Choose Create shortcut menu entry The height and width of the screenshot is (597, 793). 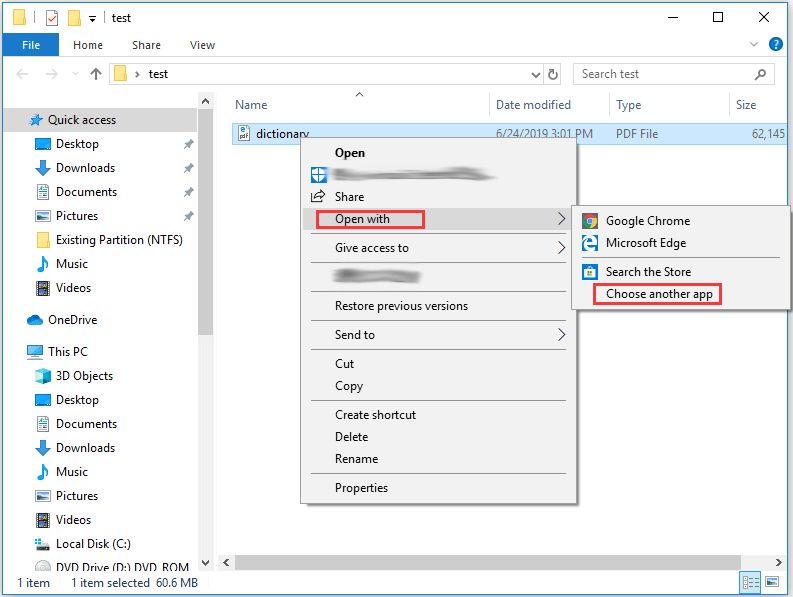pos(375,415)
